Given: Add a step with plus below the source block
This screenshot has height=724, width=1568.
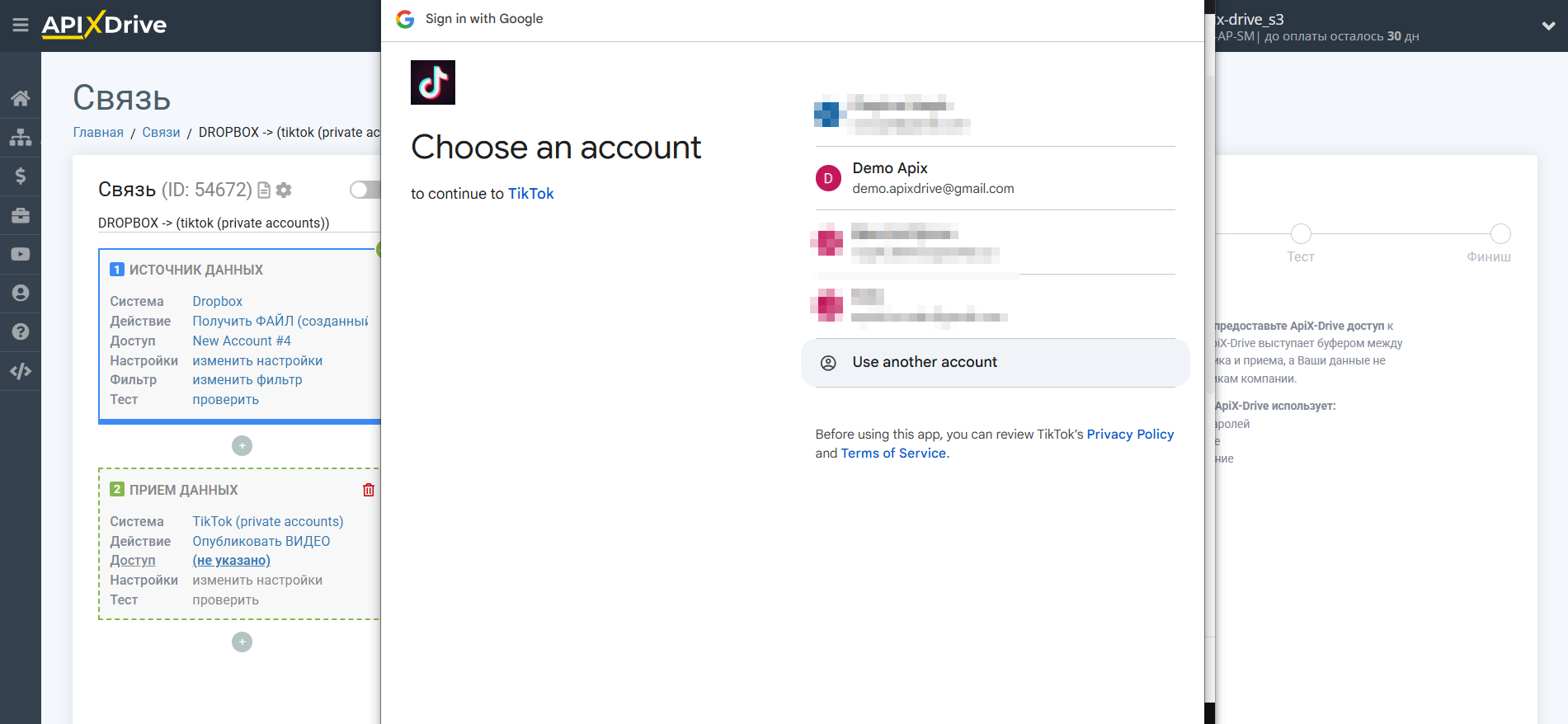Looking at the screenshot, I should click(242, 445).
